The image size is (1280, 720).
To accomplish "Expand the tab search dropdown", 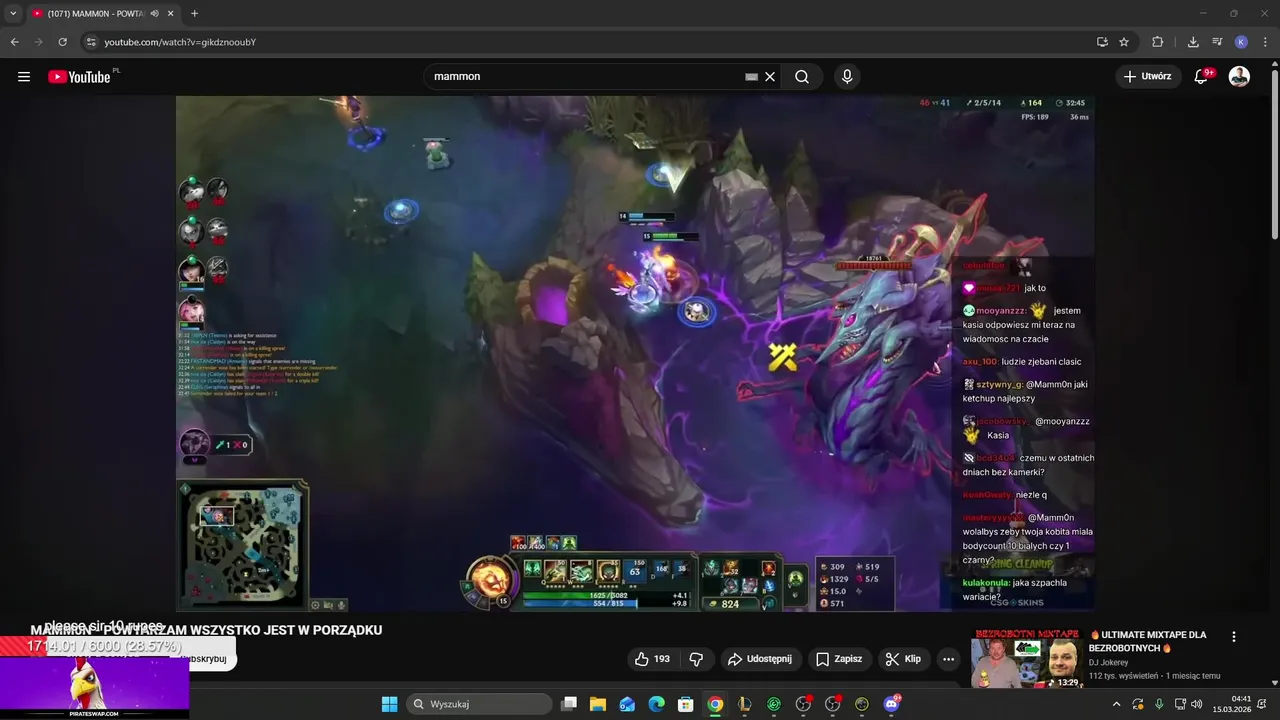I will point(13,13).
